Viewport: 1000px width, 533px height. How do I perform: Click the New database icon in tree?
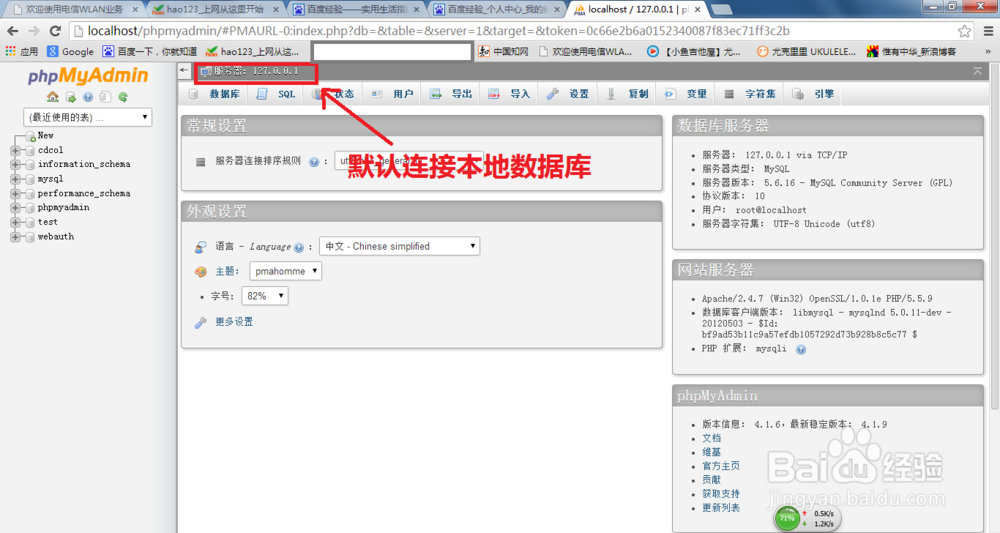coord(30,136)
